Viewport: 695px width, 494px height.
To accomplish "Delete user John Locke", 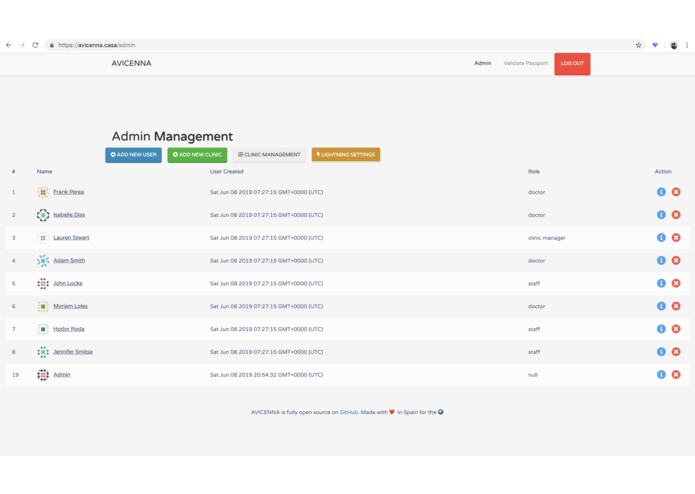I will [676, 283].
